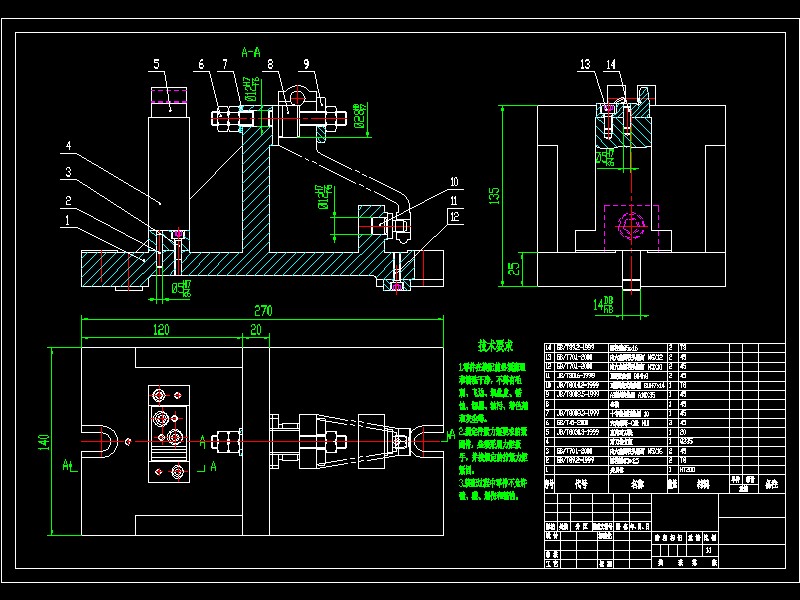Click part callout number 10

click(454, 182)
